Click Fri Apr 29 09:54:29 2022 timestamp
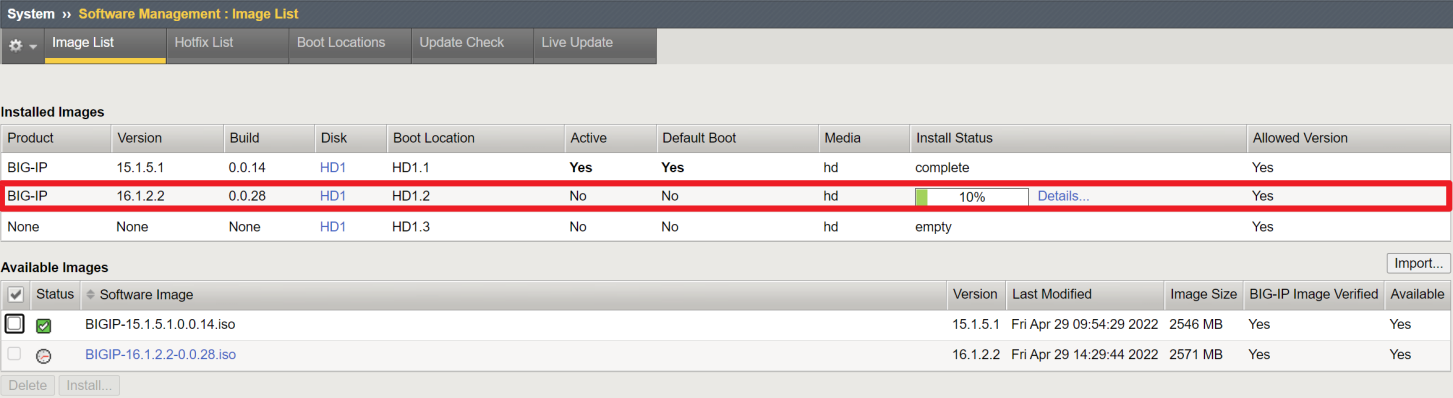1453x398 pixels. (x=1085, y=324)
